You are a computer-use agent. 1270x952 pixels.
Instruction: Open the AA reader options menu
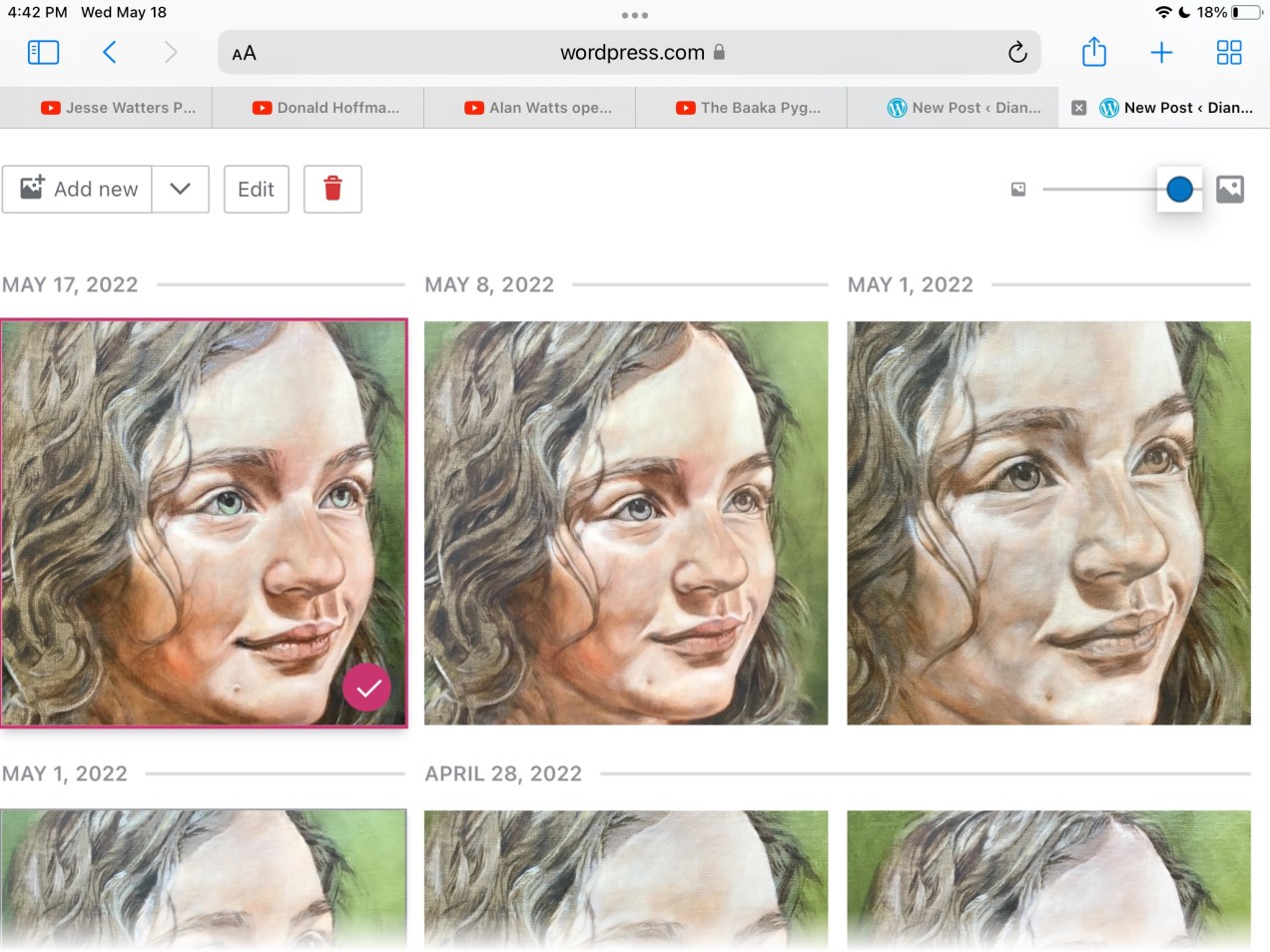pyautogui.click(x=245, y=53)
